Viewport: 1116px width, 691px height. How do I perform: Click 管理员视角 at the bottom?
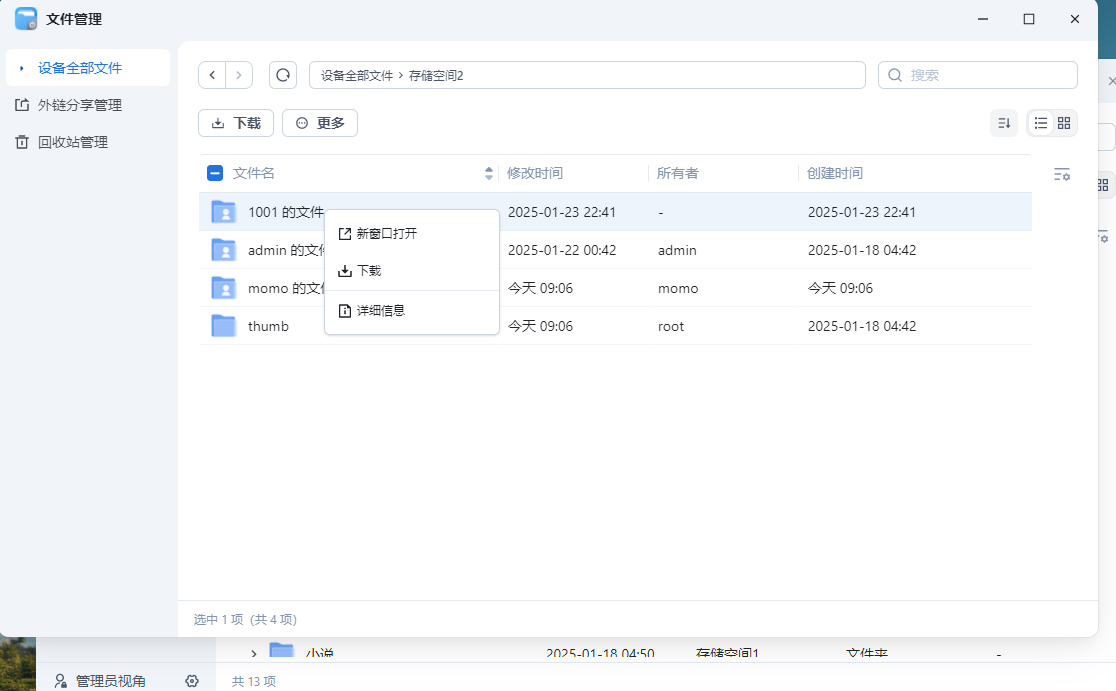pyautogui.click(x=110, y=681)
